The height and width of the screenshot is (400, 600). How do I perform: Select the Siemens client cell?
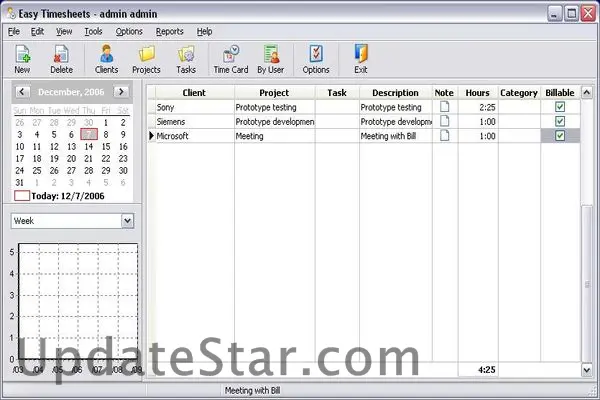(x=195, y=122)
